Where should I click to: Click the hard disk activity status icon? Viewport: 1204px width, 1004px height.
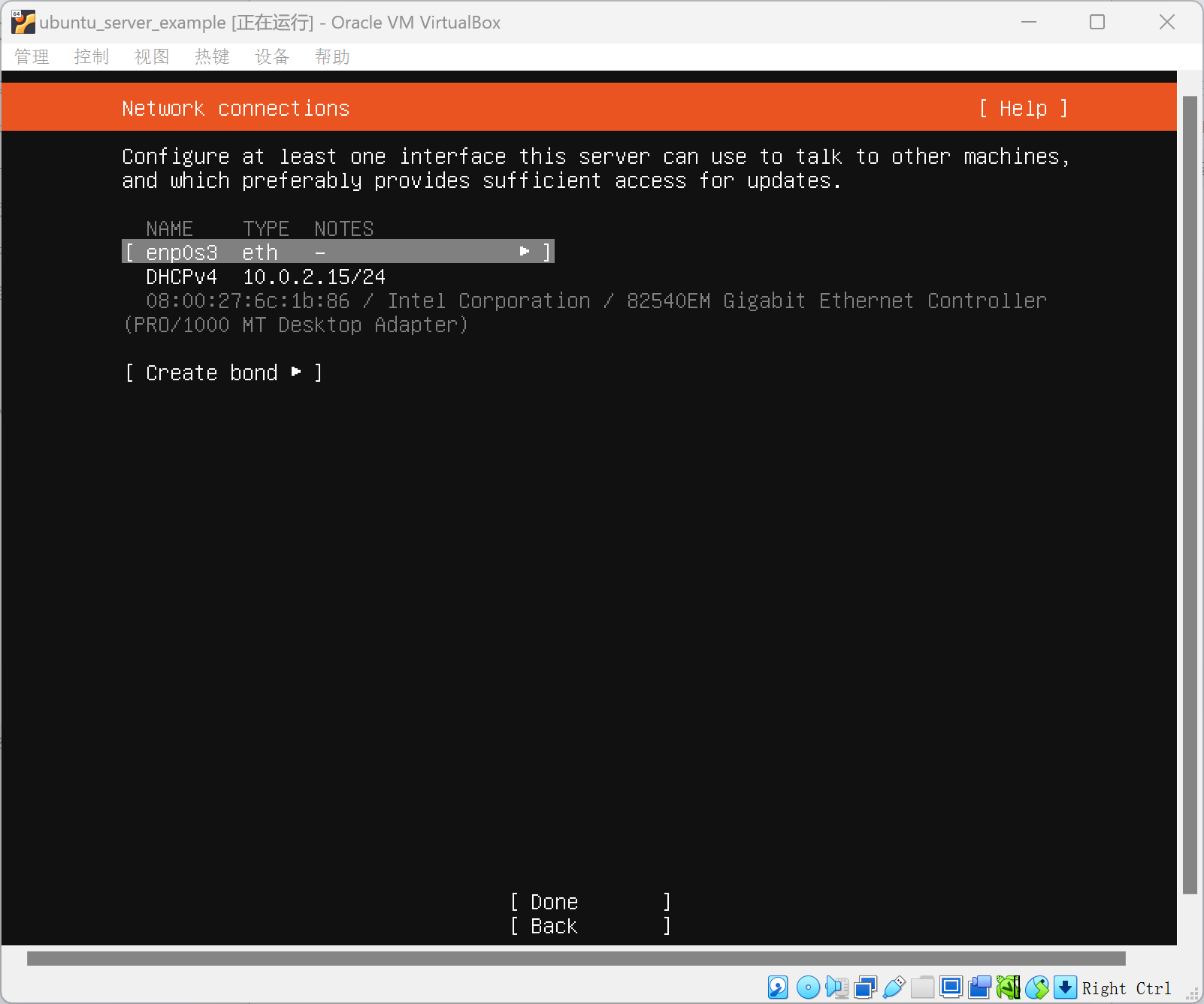778,987
